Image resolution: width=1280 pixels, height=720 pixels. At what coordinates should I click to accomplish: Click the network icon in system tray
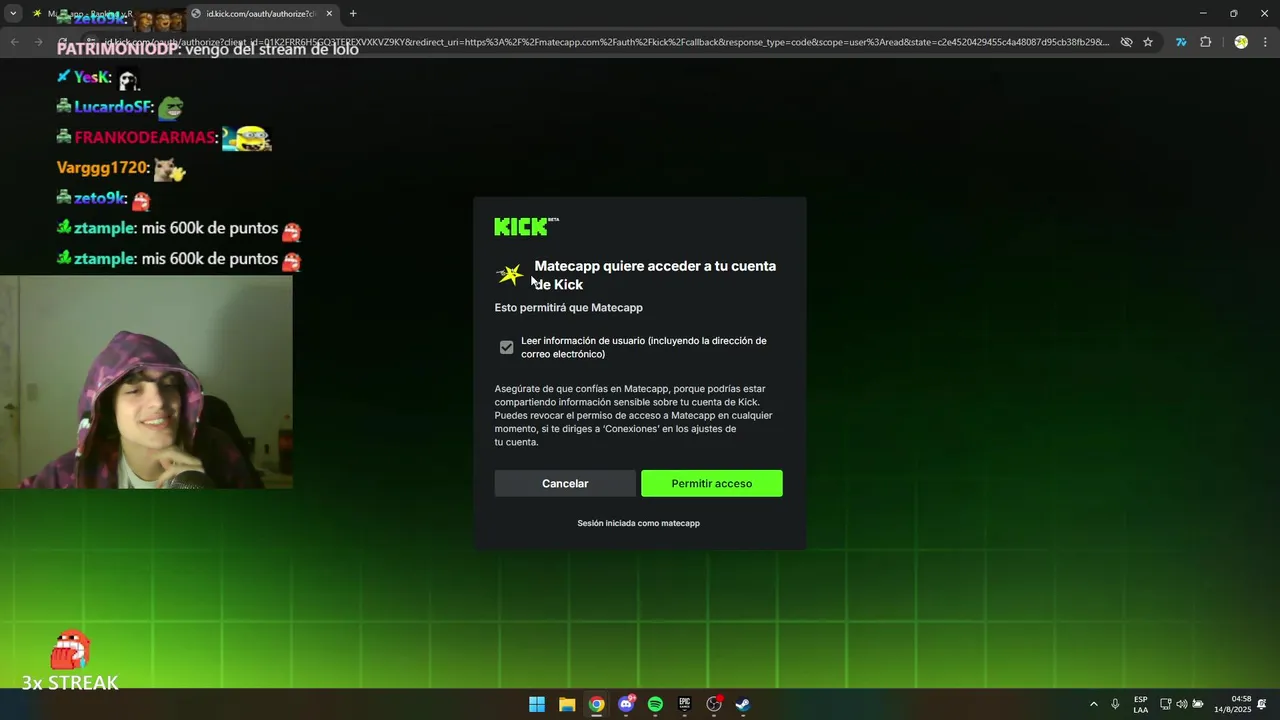tap(1166, 704)
